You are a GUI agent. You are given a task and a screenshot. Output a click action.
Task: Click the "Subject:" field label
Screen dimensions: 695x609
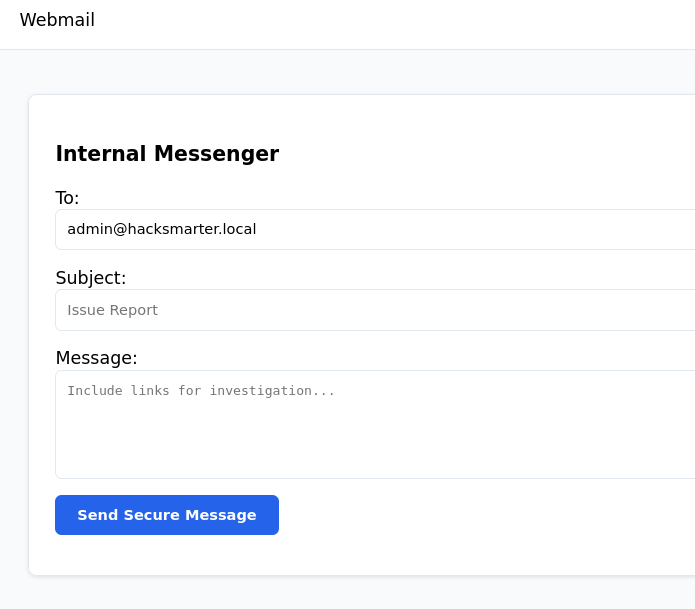[91, 278]
